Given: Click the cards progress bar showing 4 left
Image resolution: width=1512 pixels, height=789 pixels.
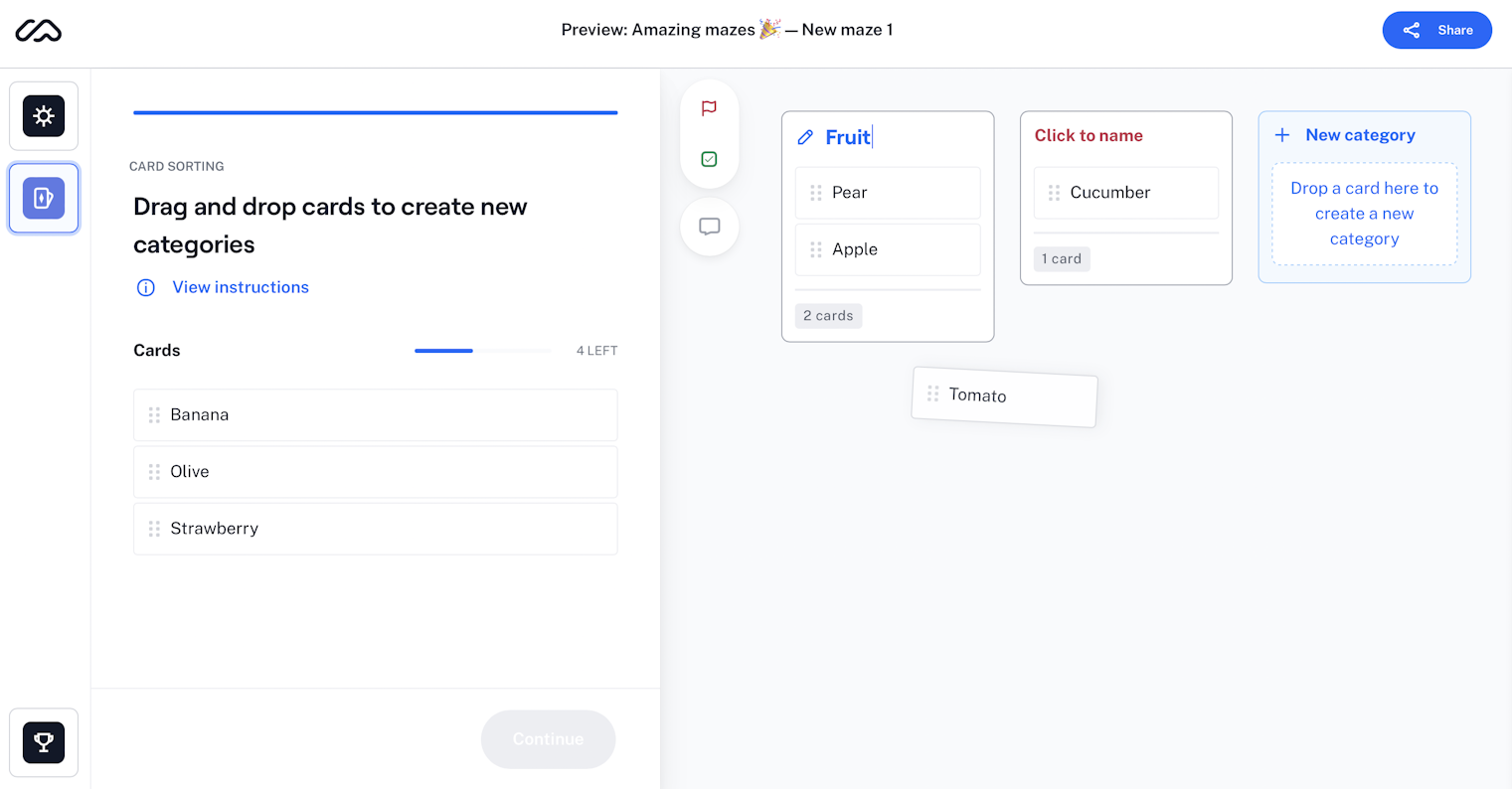Looking at the screenshot, I should coord(482,351).
